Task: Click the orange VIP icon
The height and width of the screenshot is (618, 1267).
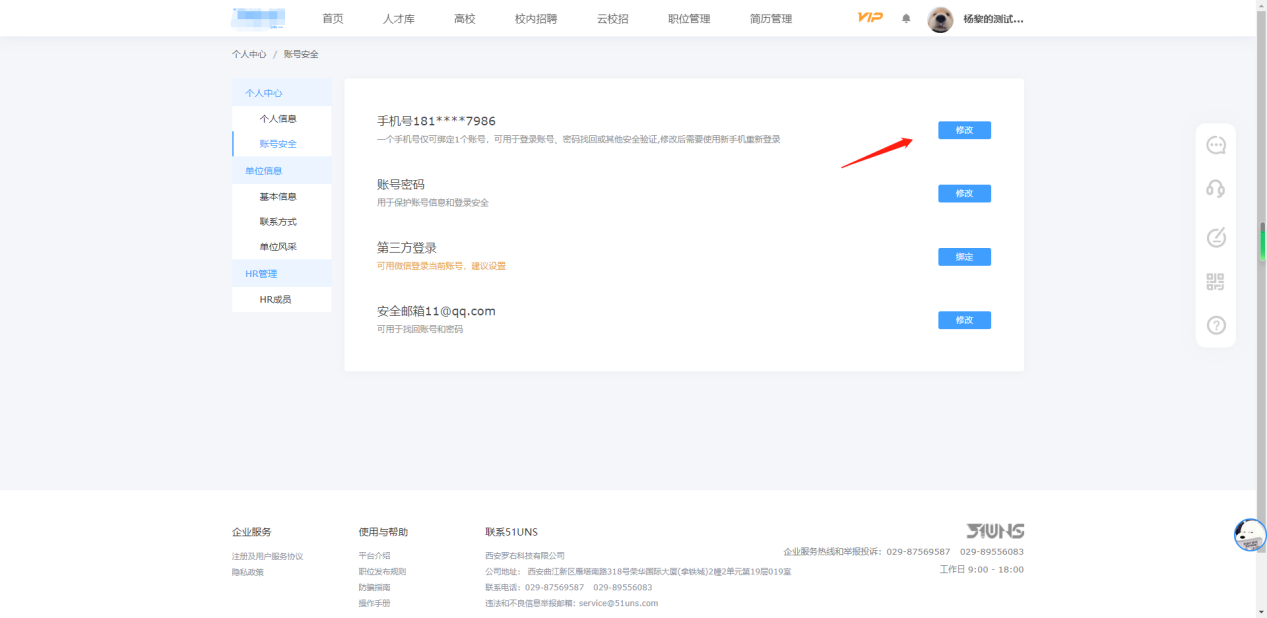Action: [x=870, y=18]
